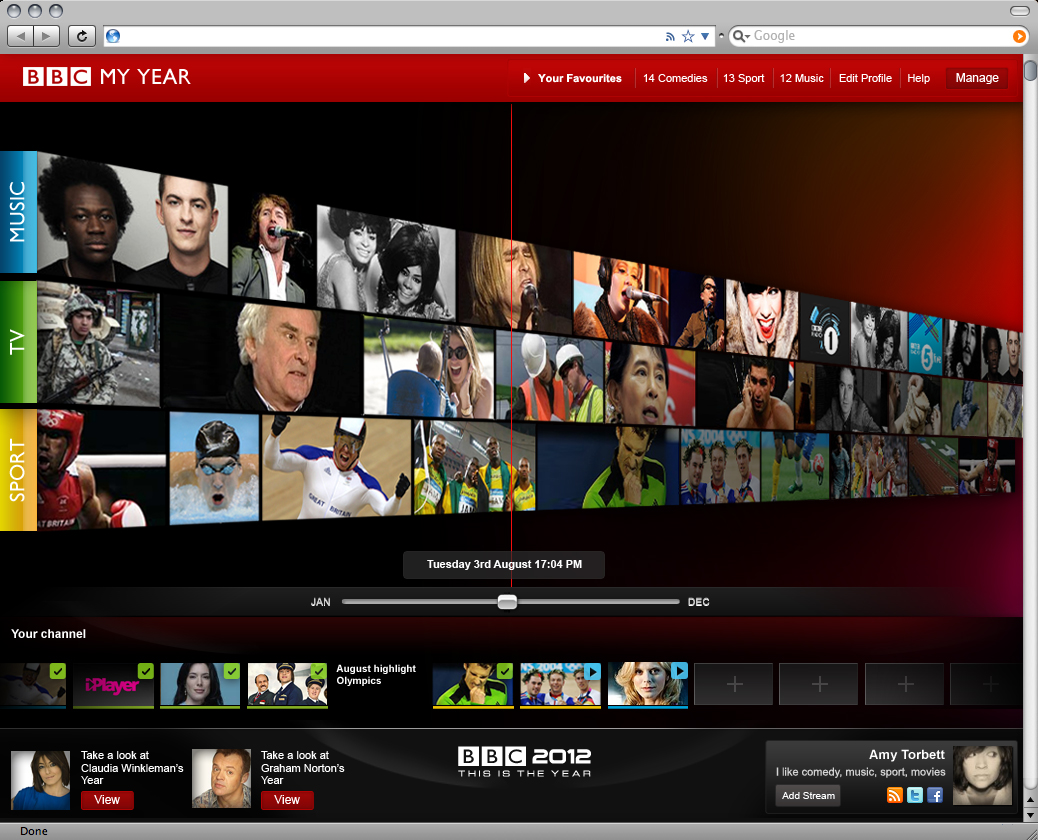Open the Jamaican relay team thumbnail
The height and width of the screenshot is (840, 1038).
pos(474,467)
